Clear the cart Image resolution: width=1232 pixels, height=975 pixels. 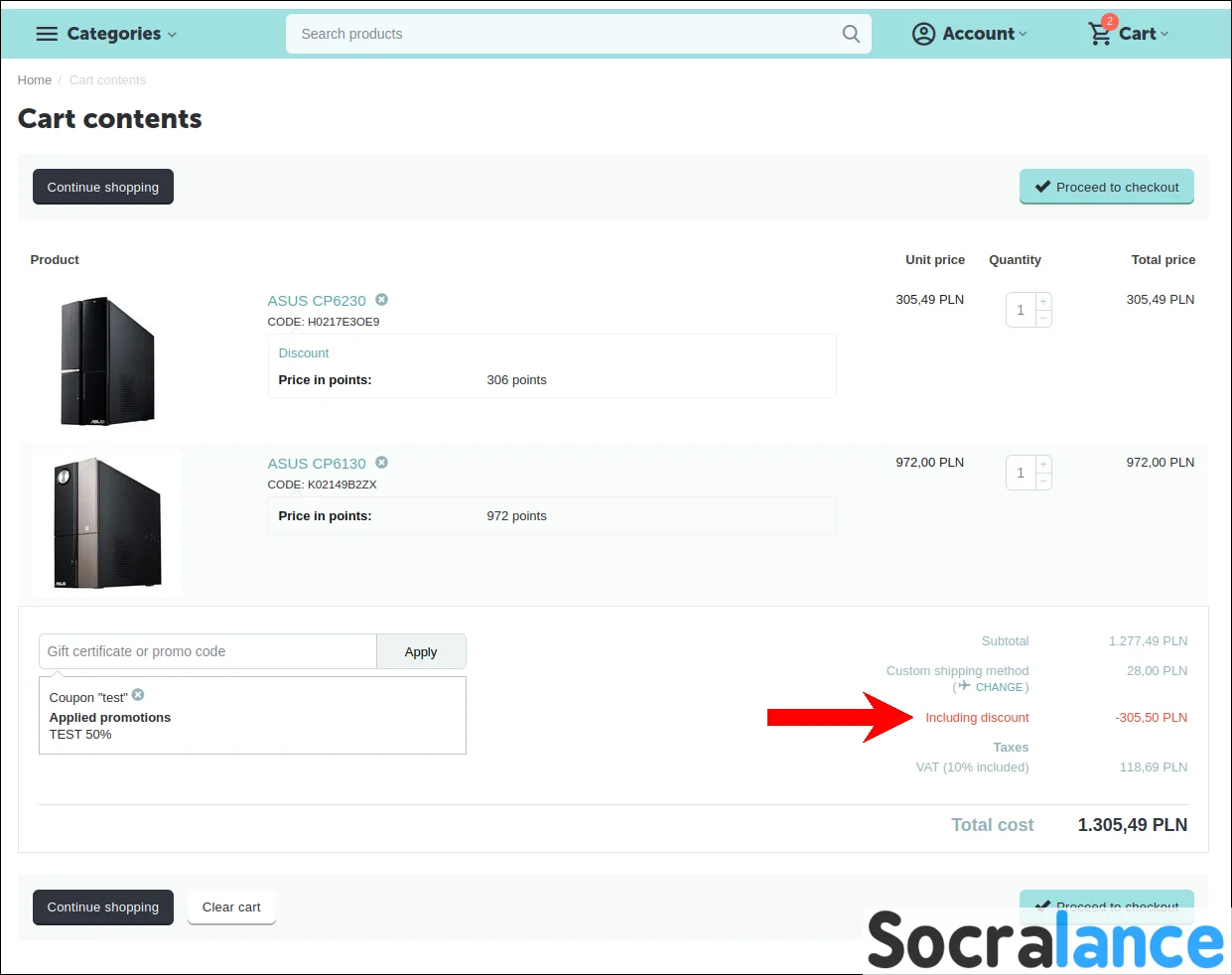click(x=231, y=906)
